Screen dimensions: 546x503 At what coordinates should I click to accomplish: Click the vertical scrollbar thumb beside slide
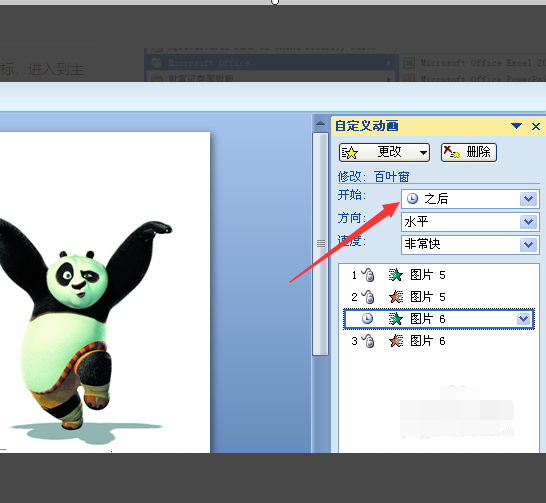pyautogui.click(x=320, y=244)
